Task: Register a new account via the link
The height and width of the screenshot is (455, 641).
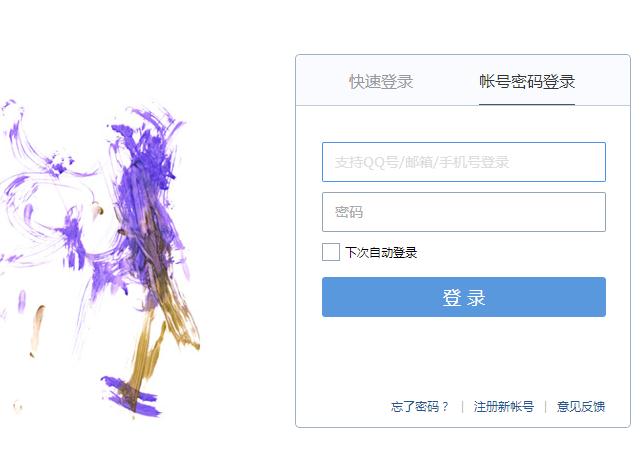Action: point(504,406)
